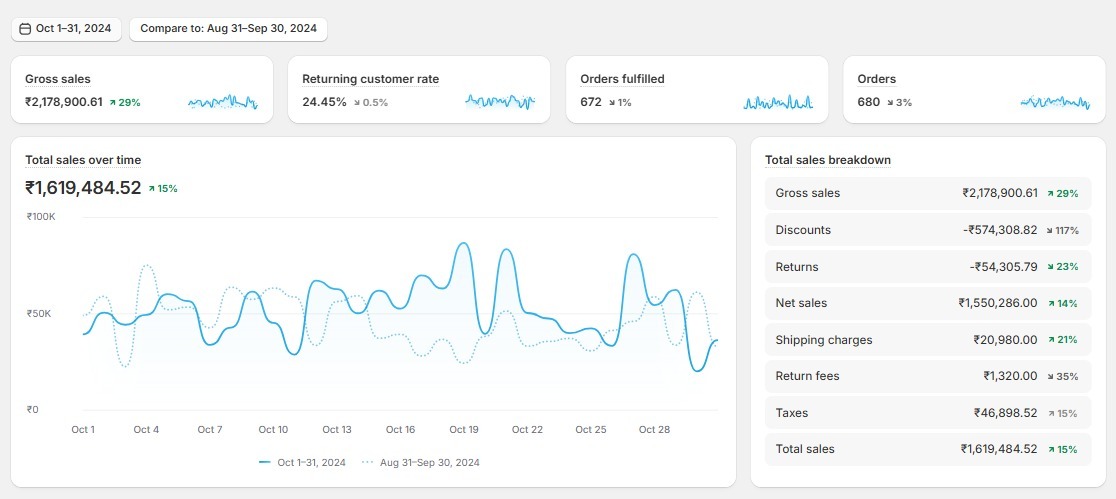
Task: Click the Orders fulfilled sparkline
Action: point(777,102)
